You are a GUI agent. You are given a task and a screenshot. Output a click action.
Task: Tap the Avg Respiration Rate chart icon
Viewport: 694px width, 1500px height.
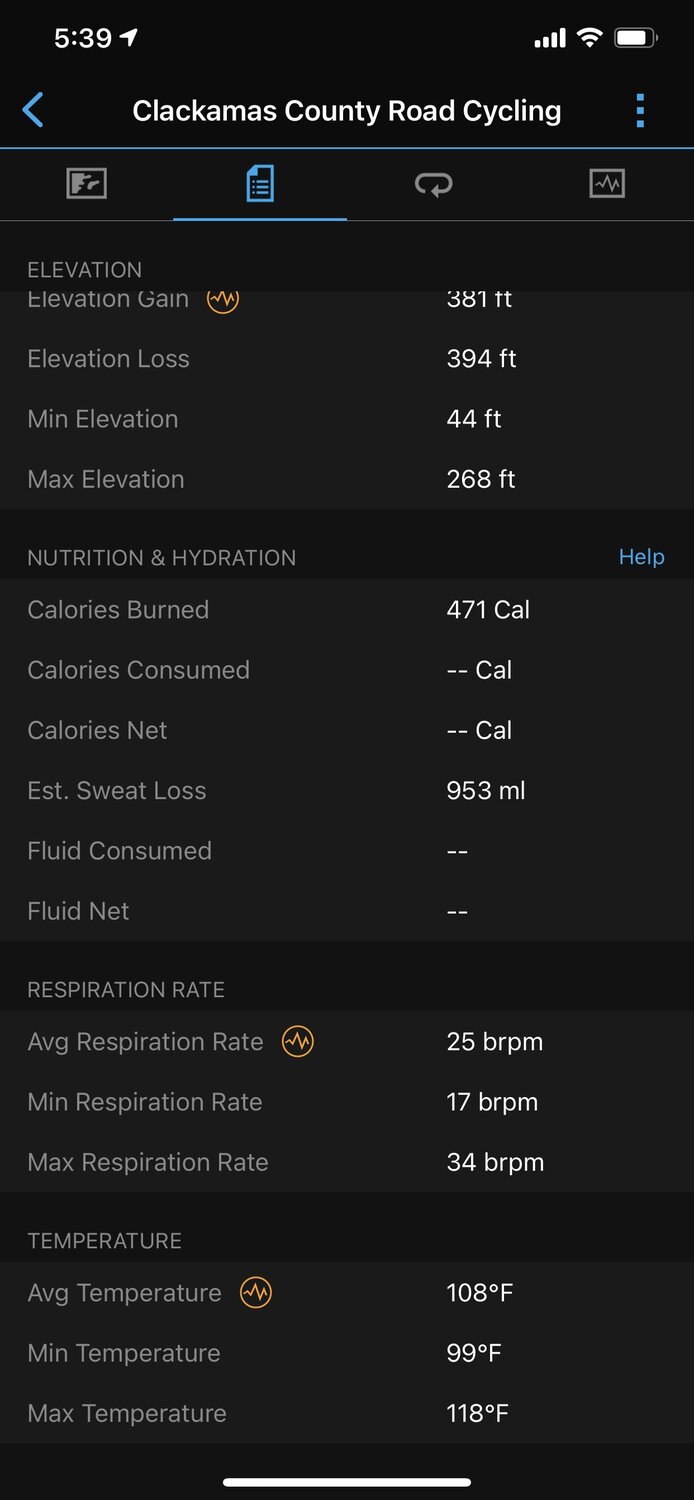297,1042
